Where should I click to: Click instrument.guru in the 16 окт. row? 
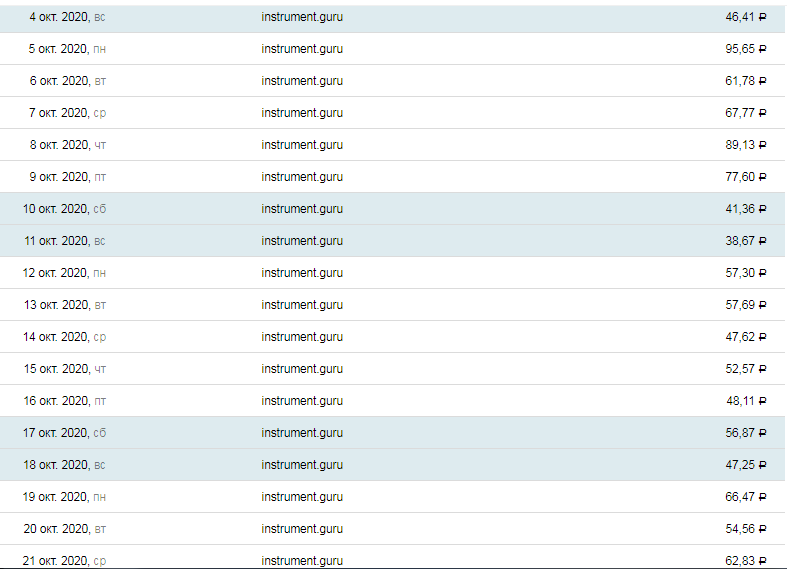[x=302, y=401]
